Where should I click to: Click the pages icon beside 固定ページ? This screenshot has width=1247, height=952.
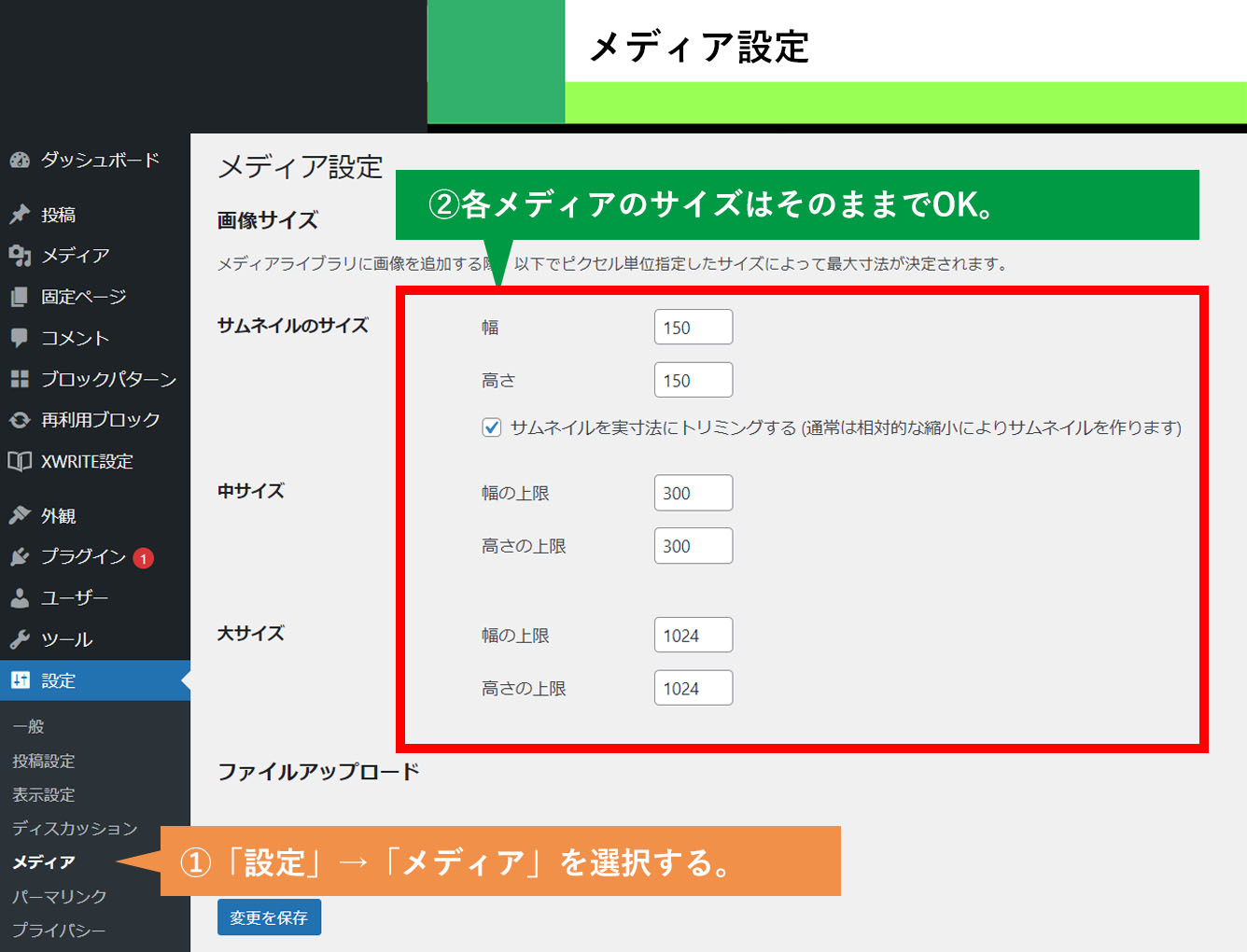click(20, 297)
